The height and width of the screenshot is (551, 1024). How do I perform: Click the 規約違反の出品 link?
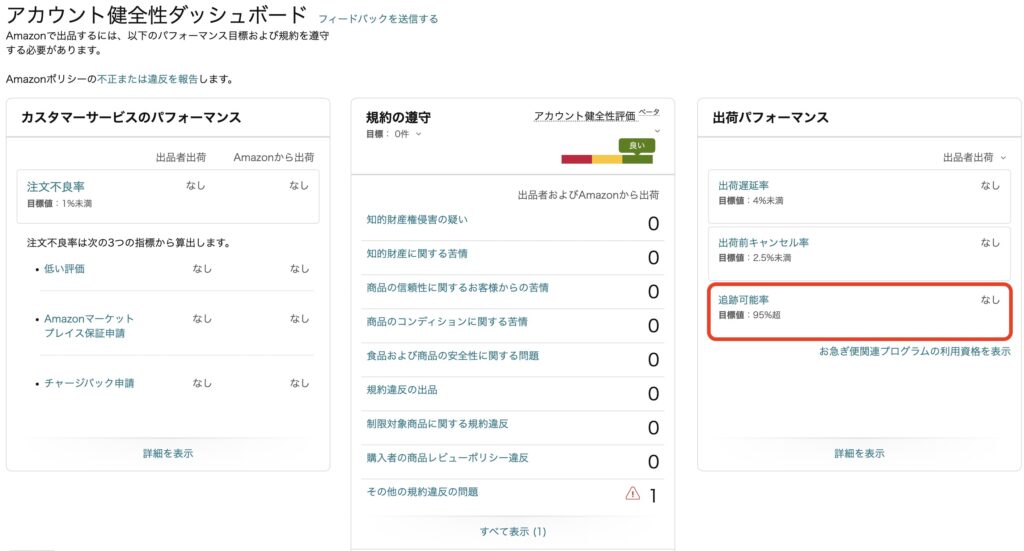[x=402, y=390]
